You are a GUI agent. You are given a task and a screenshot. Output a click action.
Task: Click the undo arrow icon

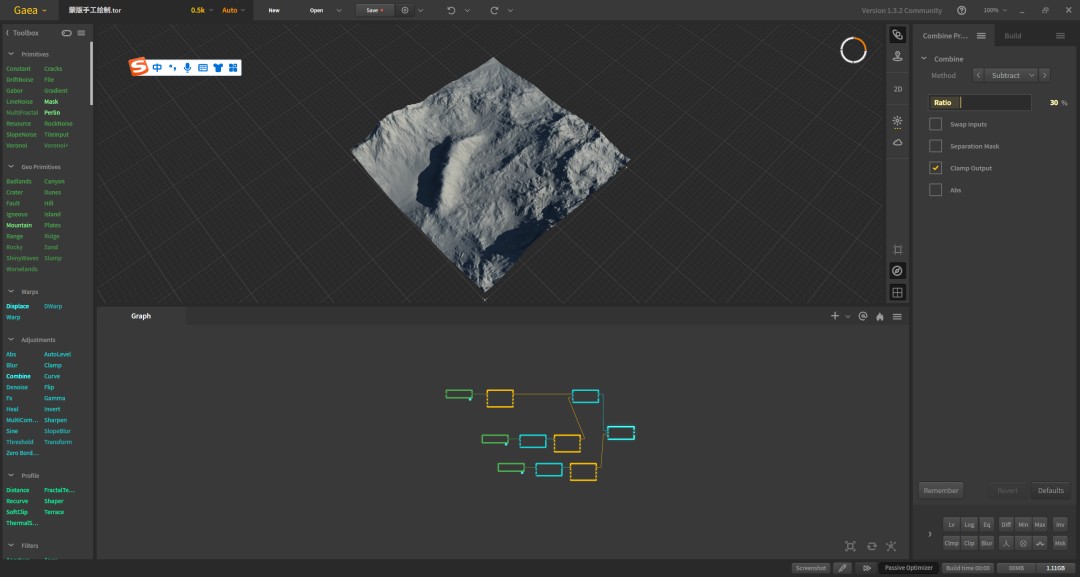[451, 10]
